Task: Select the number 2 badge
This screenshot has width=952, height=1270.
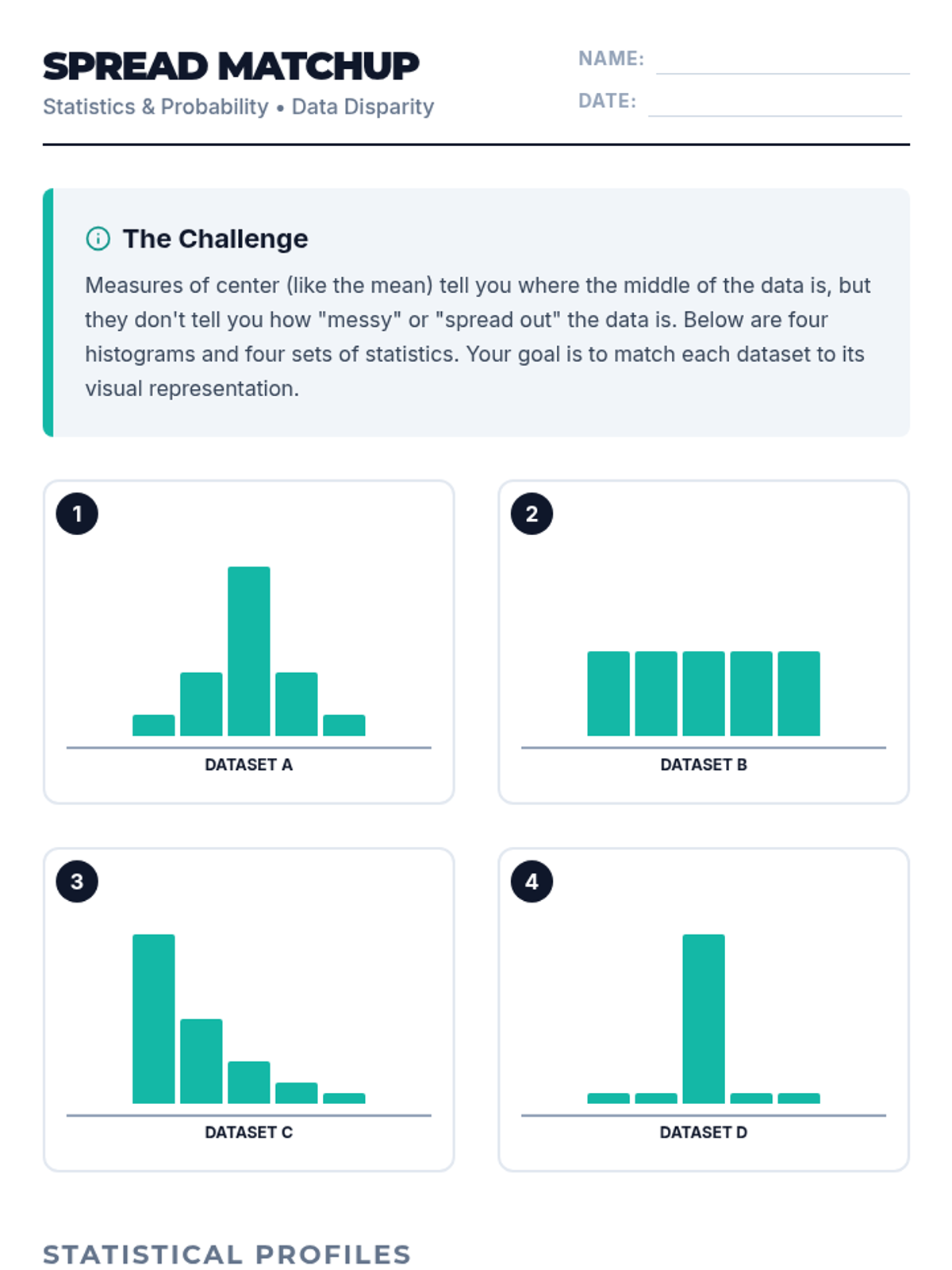Action: tap(532, 514)
